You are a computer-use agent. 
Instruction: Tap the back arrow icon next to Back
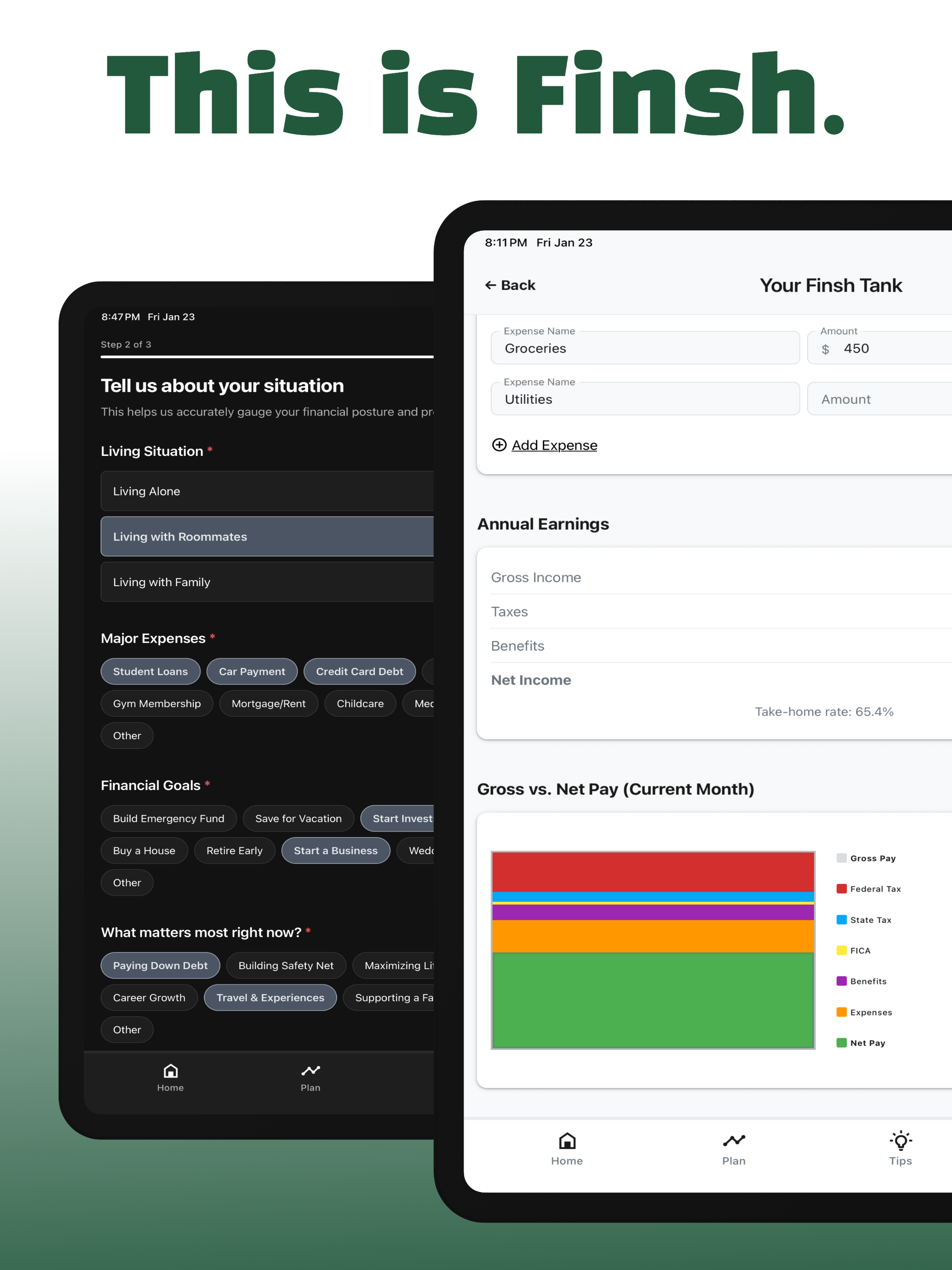pos(490,285)
